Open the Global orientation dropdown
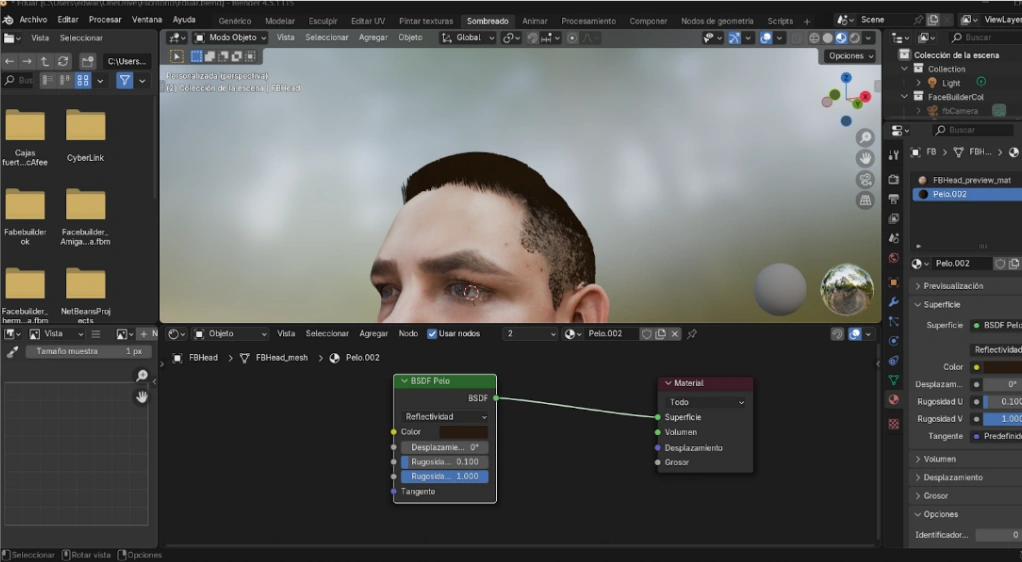 point(467,38)
